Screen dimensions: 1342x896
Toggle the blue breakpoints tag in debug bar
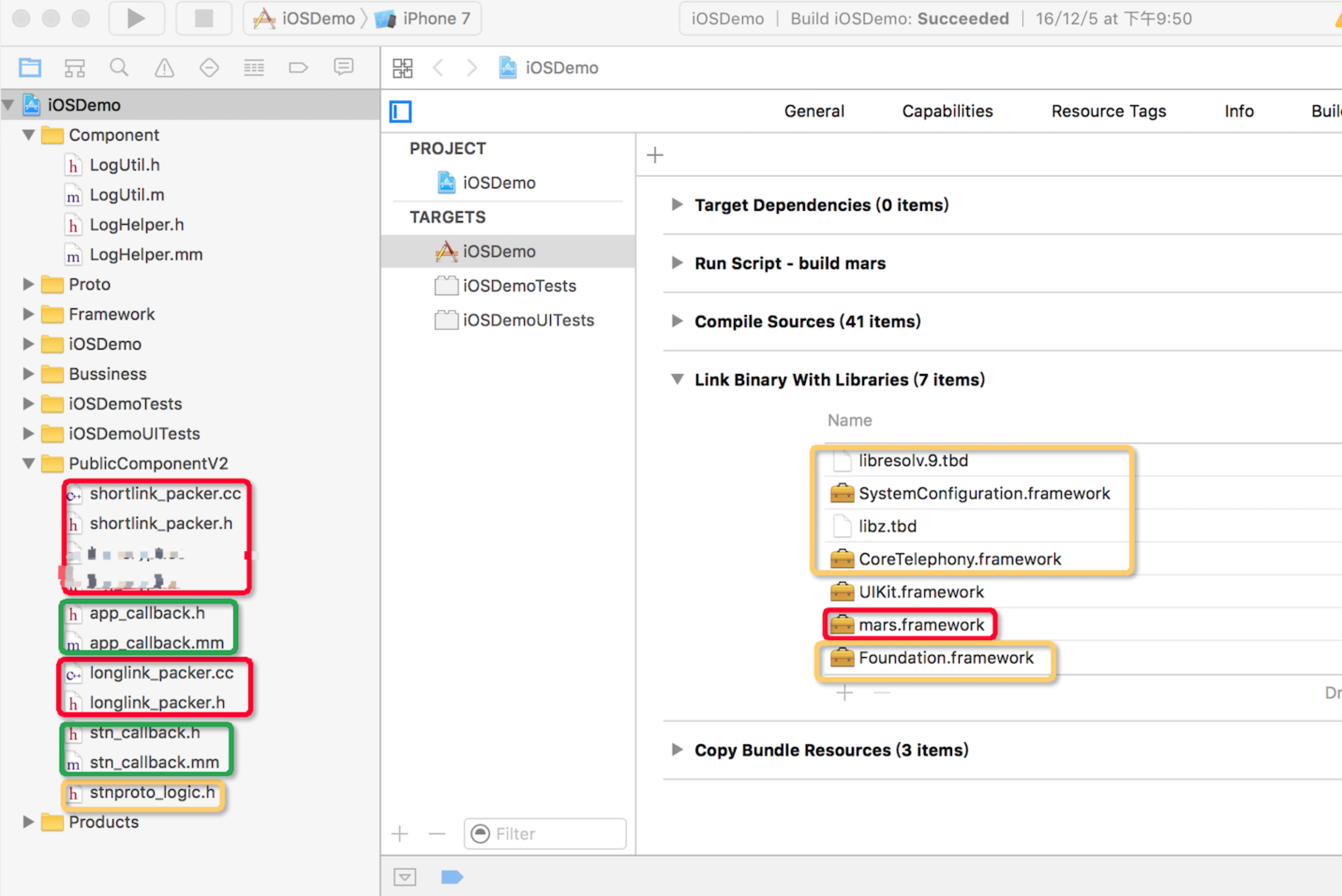(452, 877)
